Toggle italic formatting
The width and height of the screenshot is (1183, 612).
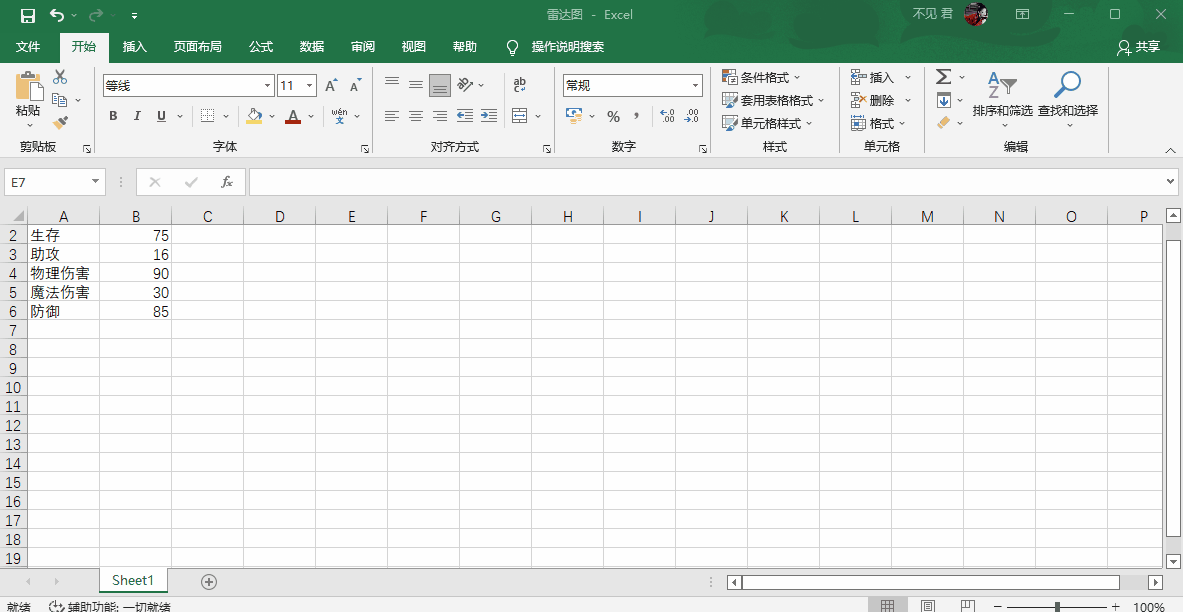click(137, 116)
